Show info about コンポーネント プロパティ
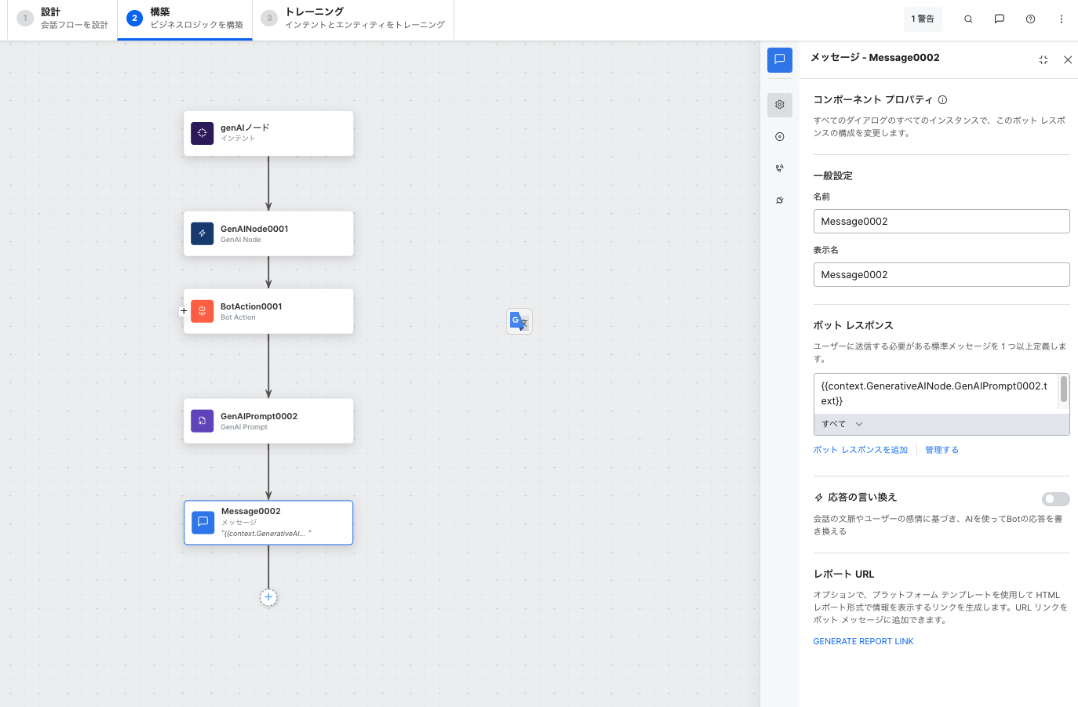Image resolution: width=1078 pixels, height=707 pixels. (x=943, y=100)
